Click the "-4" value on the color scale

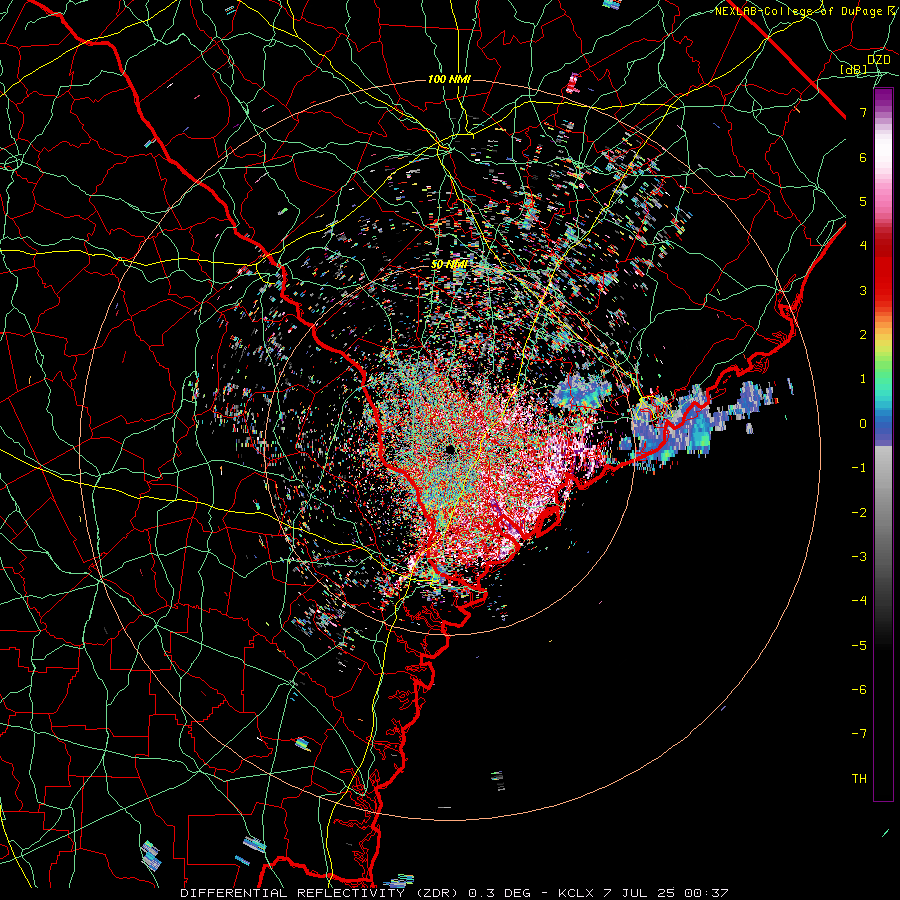coord(859,601)
